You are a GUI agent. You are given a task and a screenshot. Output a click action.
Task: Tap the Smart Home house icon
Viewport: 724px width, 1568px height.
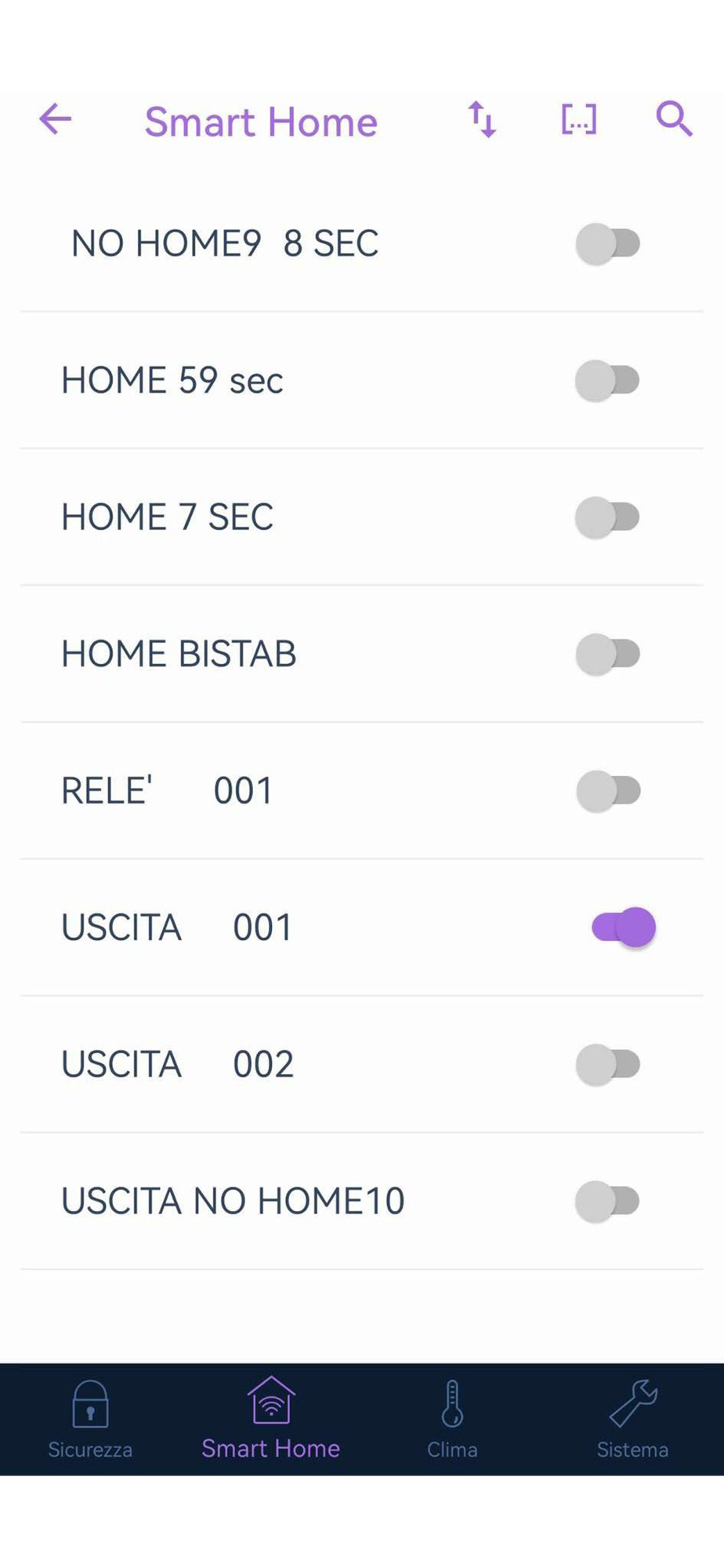(271, 1400)
